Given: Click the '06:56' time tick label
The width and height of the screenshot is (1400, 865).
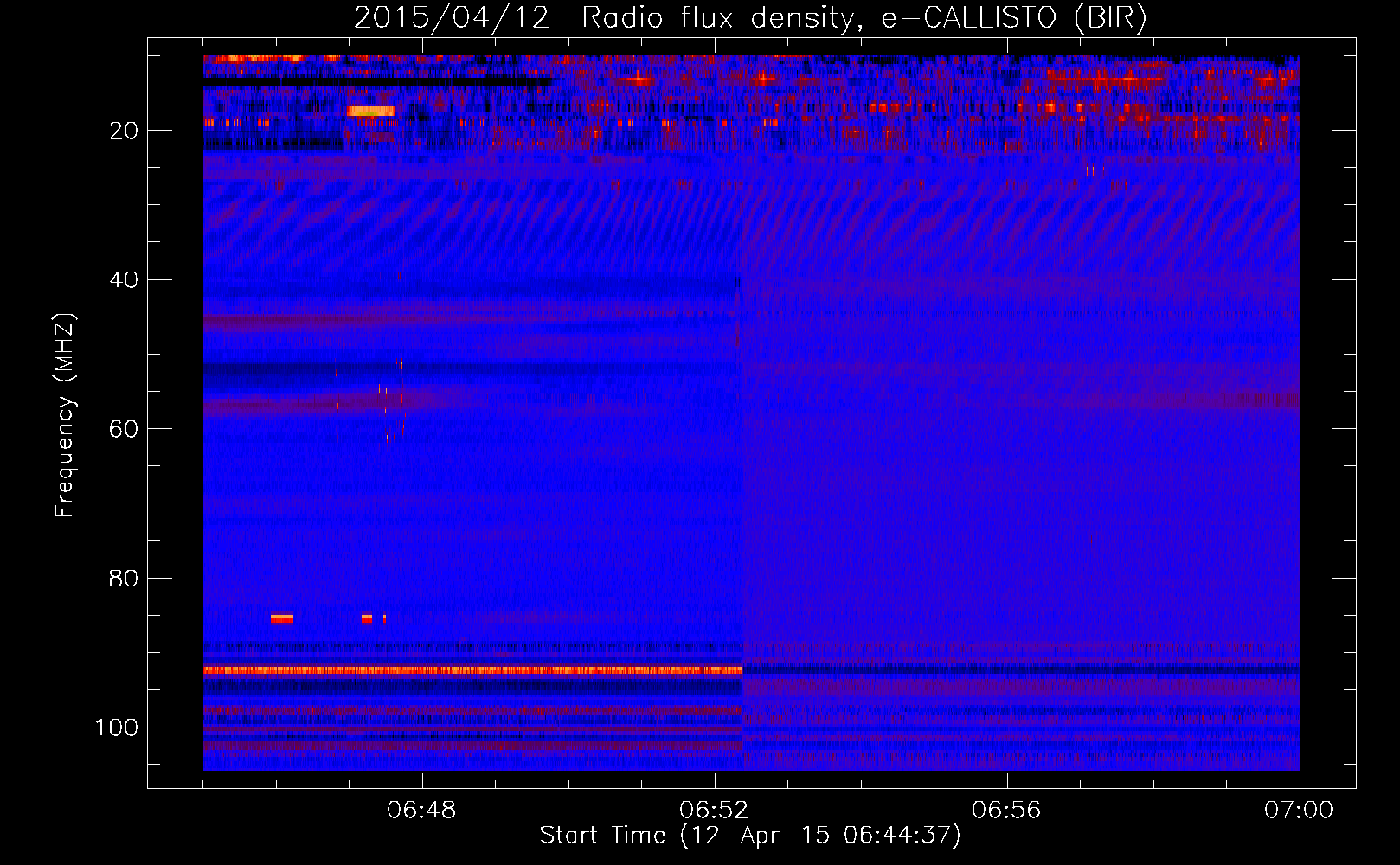Looking at the screenshot, I should coord(1006,811).
